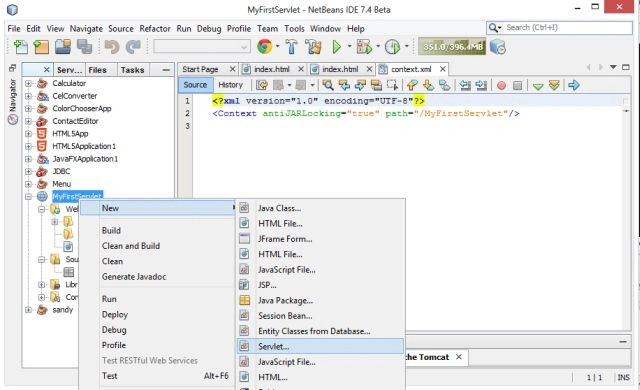The width and height of the screenshot is (640, 390).
Task: Click the Undo arrow icon
Action: pyautogui.click(x=111, y=47)
